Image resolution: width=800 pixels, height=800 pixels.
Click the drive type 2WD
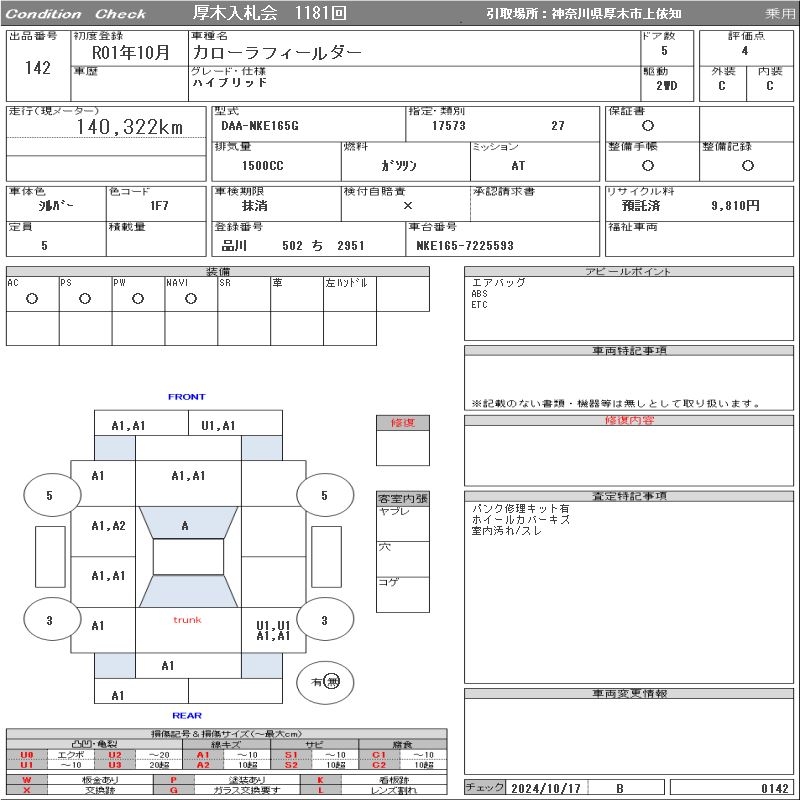[x=667, y=86]
